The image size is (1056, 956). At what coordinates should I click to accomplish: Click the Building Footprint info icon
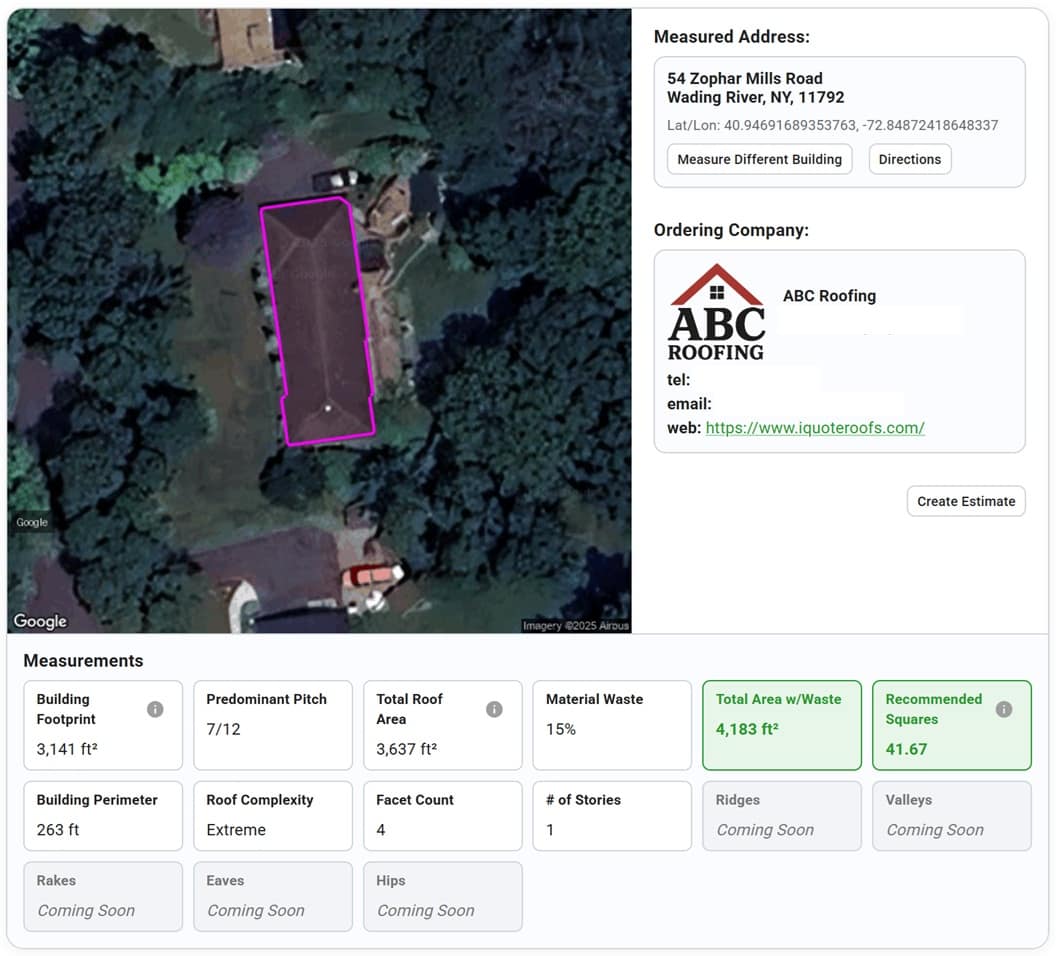pos(155,709)
